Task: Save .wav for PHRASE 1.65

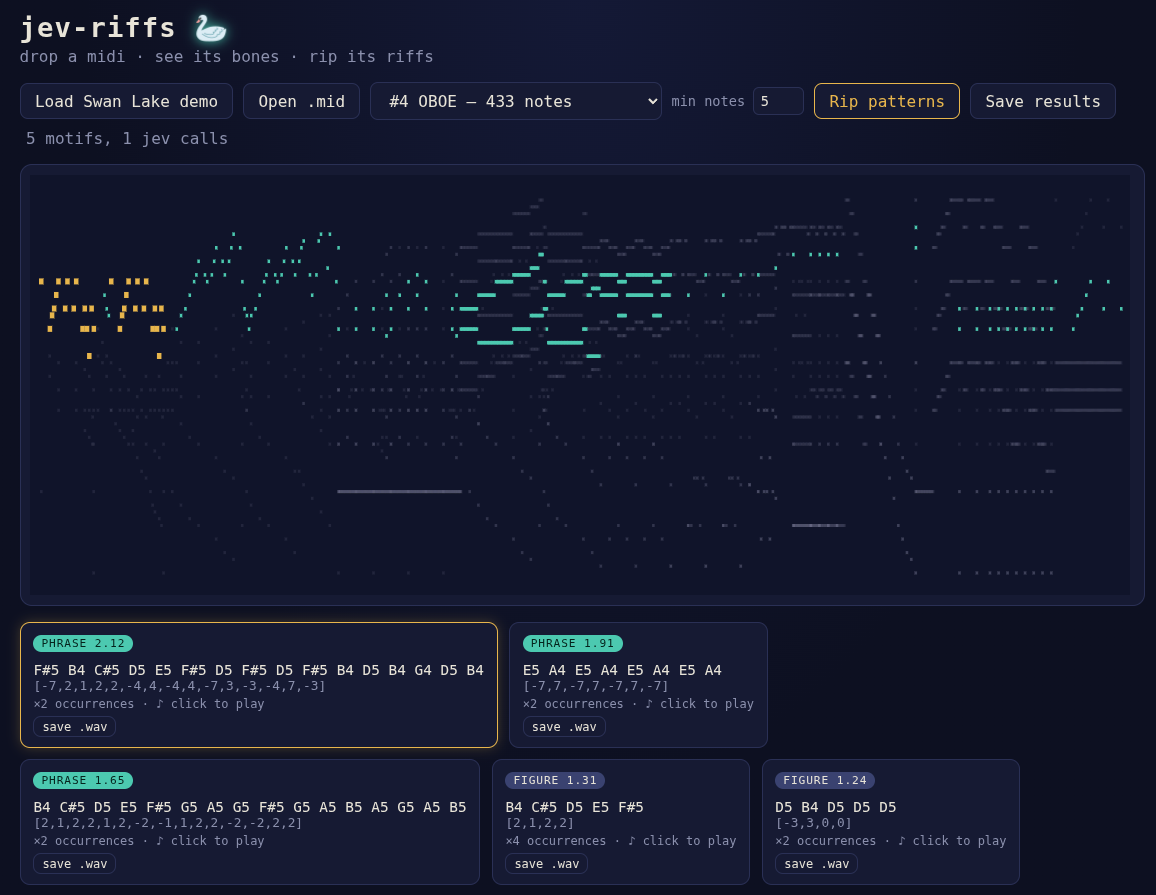Action: (74, 864)
